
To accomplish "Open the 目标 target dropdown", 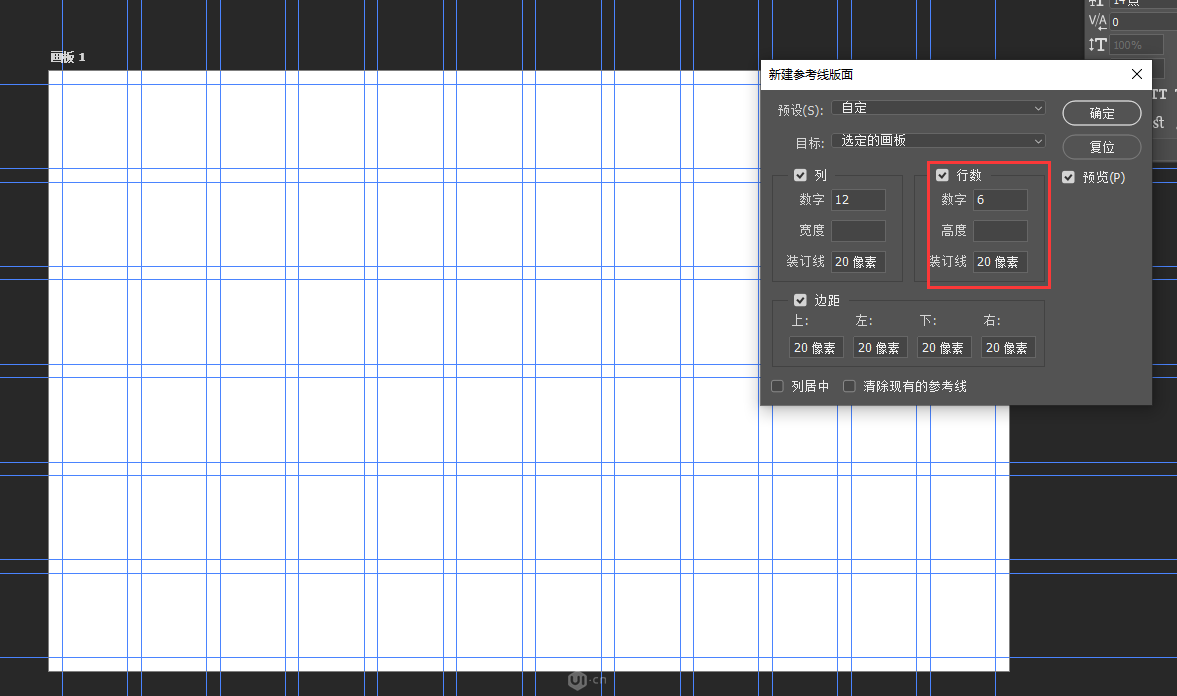I will (x=938, y=140).
